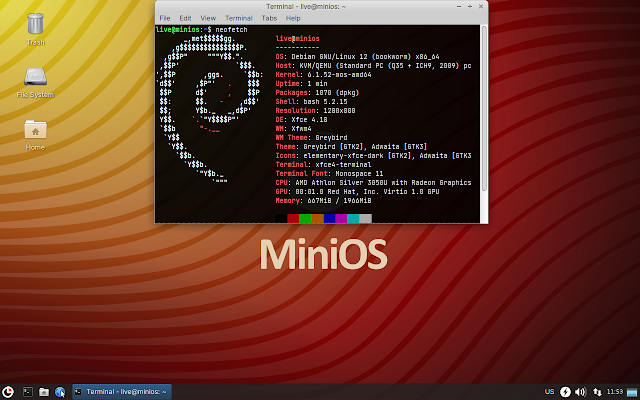Image resolution: width=640 pixels, height=400 pixels.
Task: Click the 'Host: KVM/QEMU' line
Action: click(x=373, y=66)
